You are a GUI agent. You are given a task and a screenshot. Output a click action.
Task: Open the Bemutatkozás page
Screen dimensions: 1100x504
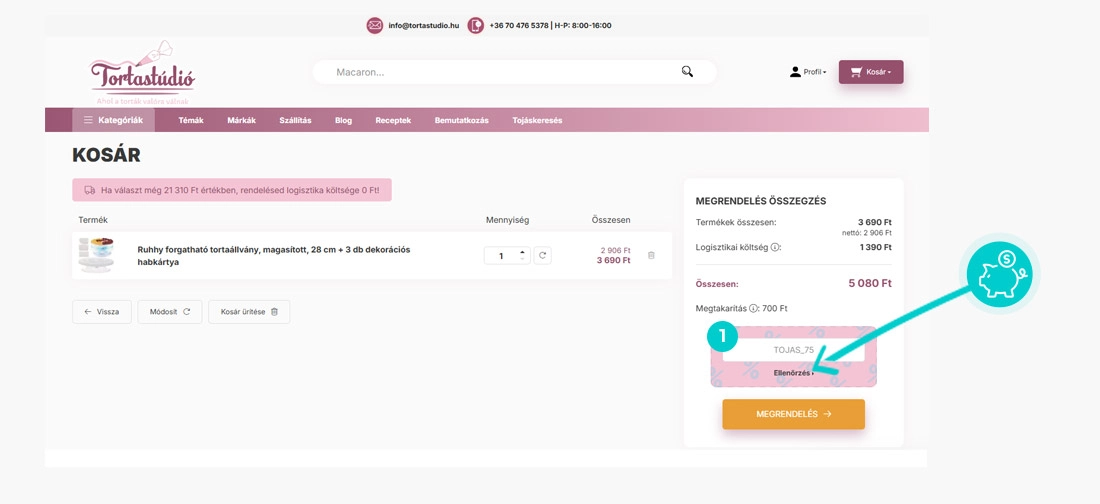(462, 120)
